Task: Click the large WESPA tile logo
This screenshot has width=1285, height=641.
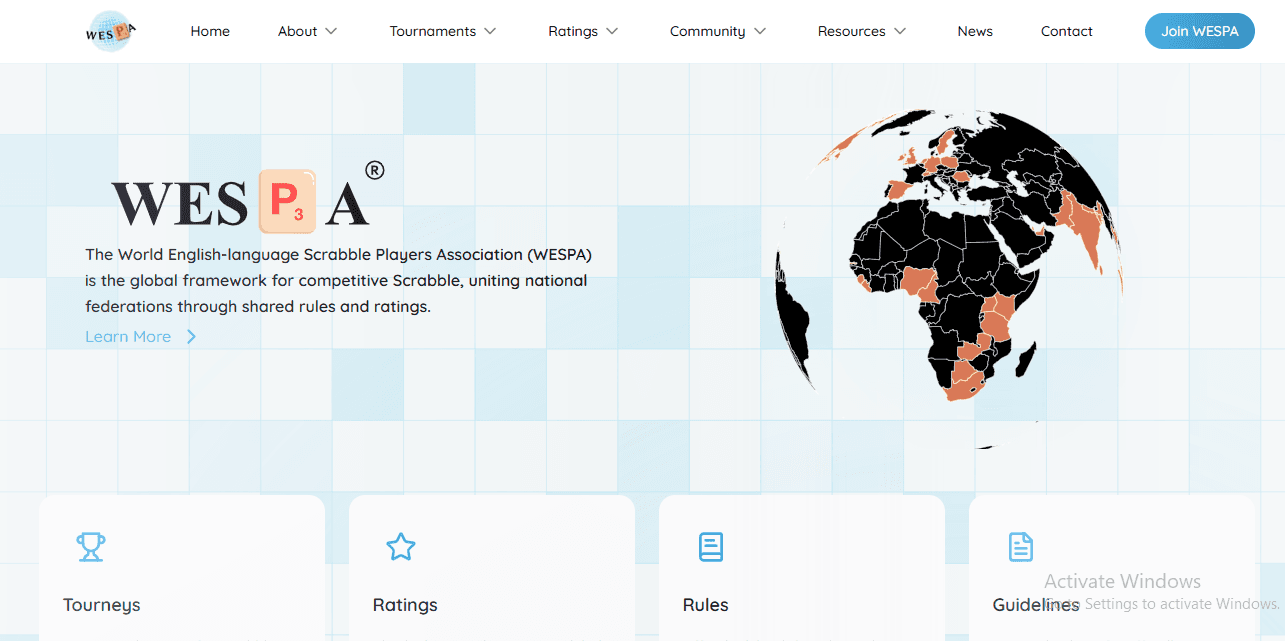Action: (240, 201)
